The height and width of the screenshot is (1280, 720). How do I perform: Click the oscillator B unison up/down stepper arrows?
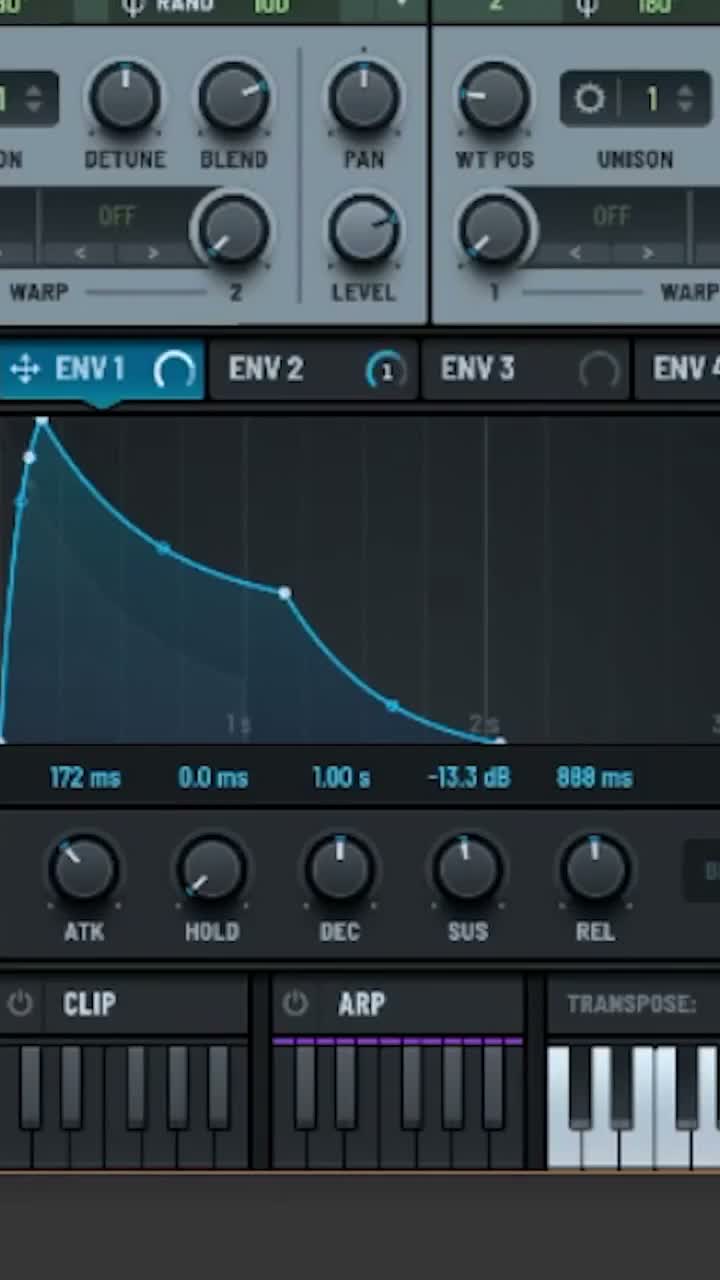pos(685,98)
